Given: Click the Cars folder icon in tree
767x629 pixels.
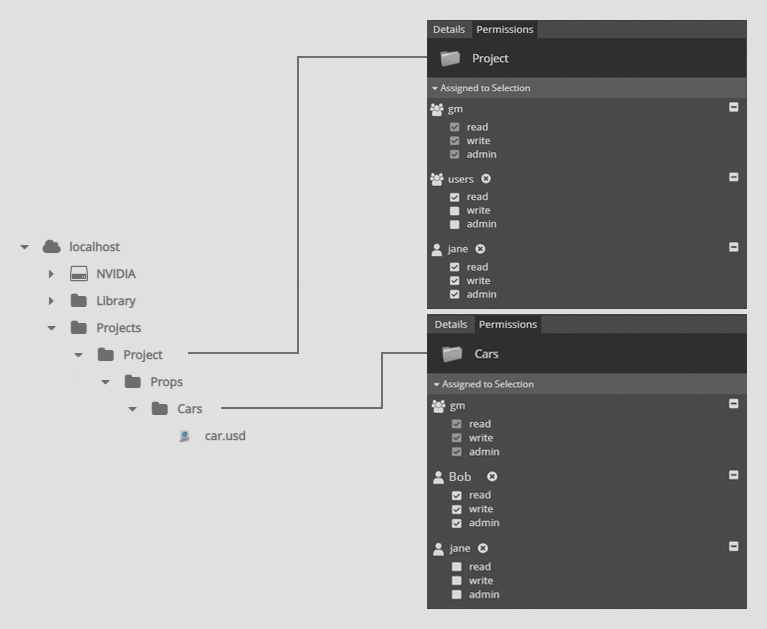Looking at the screenshot, I should pos(159,408).
